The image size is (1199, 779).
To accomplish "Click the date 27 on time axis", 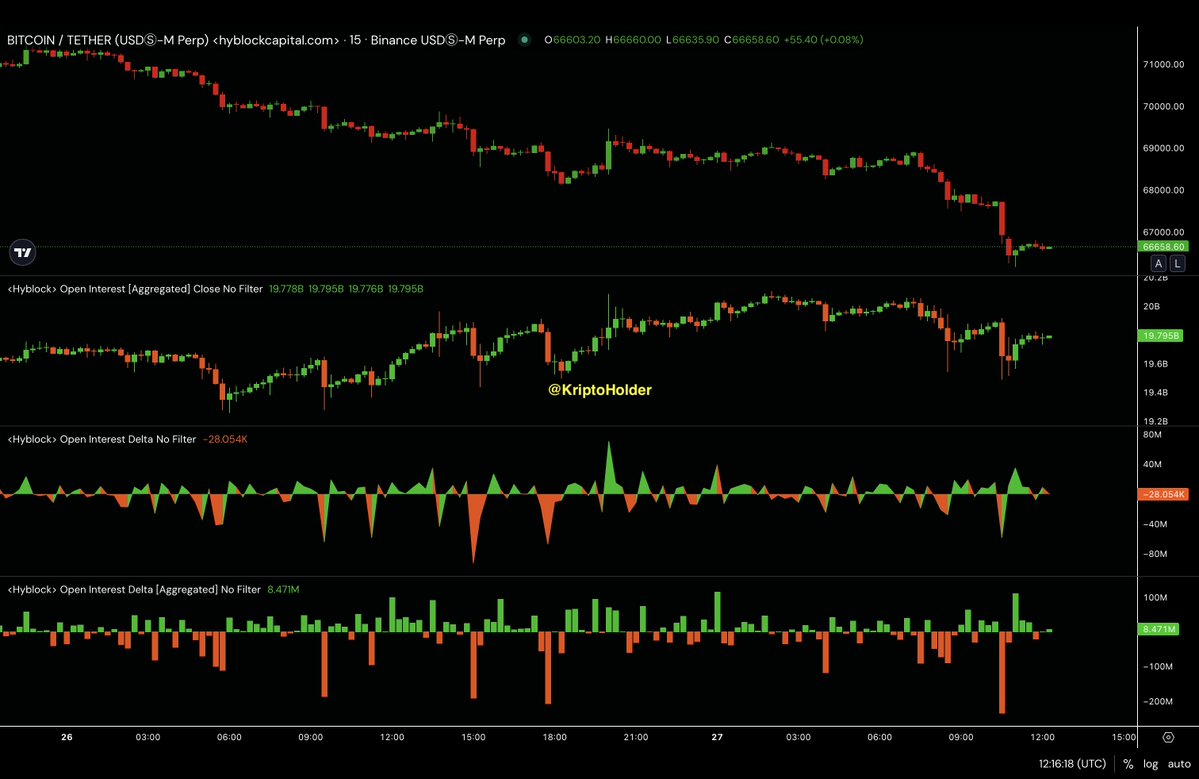I will [716, 738].
